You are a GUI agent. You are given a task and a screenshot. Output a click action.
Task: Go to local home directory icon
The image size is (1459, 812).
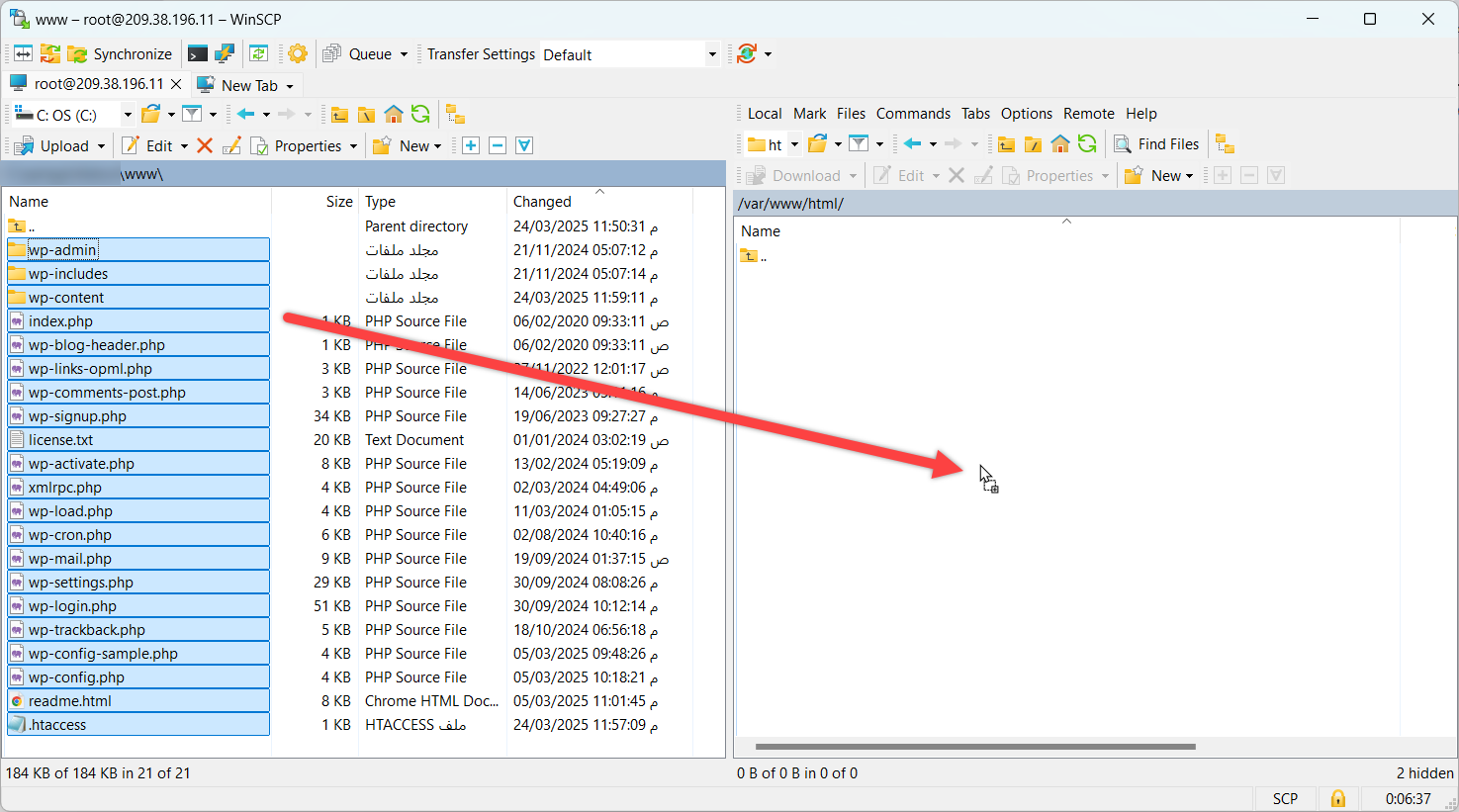pos(394,114)
